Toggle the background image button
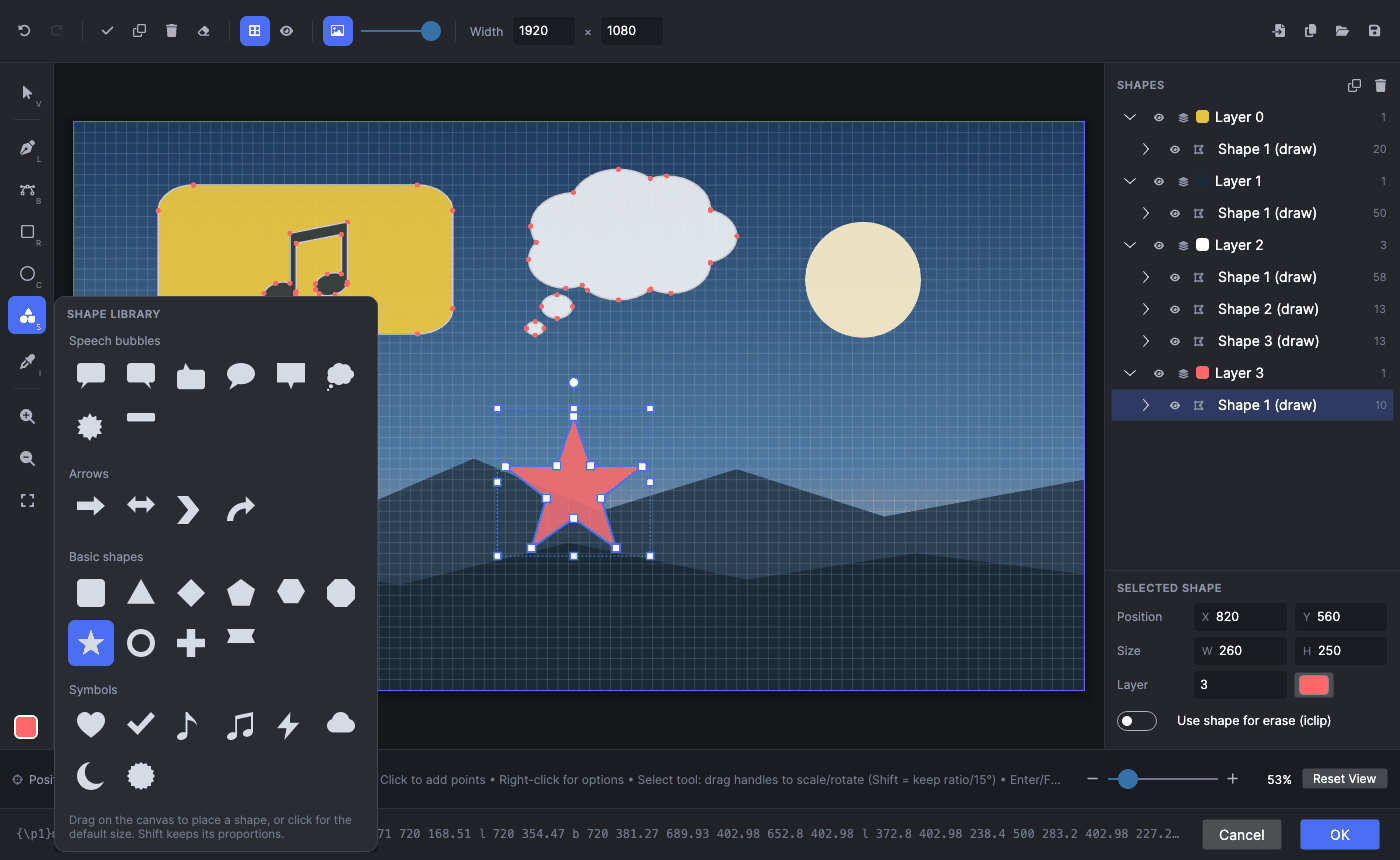Screen dimensions: 1400x860 coord(338,31)
